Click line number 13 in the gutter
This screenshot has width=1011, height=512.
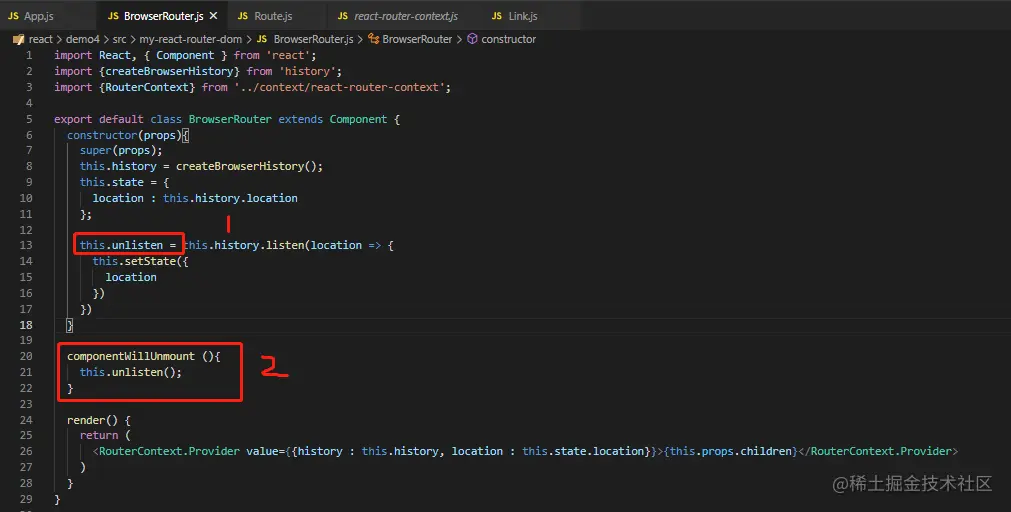26,245
